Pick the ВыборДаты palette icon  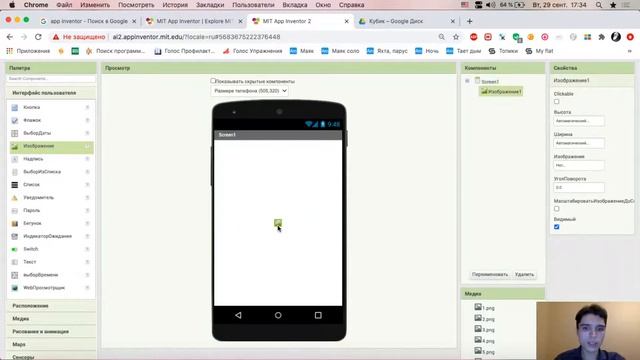(x=15, y=133)
